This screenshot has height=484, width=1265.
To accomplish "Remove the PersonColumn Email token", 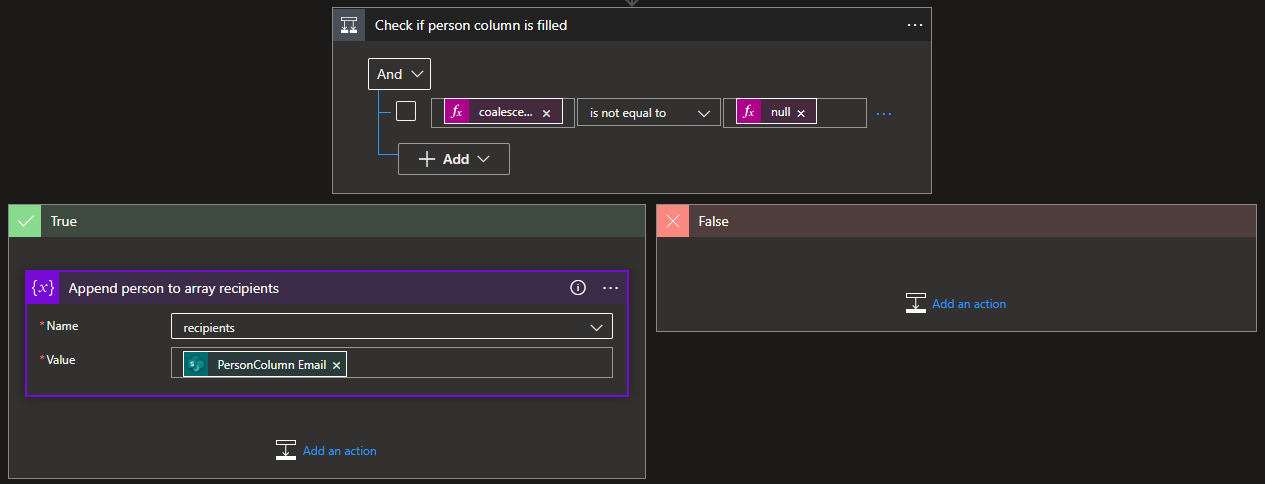I will coord(336,366).
